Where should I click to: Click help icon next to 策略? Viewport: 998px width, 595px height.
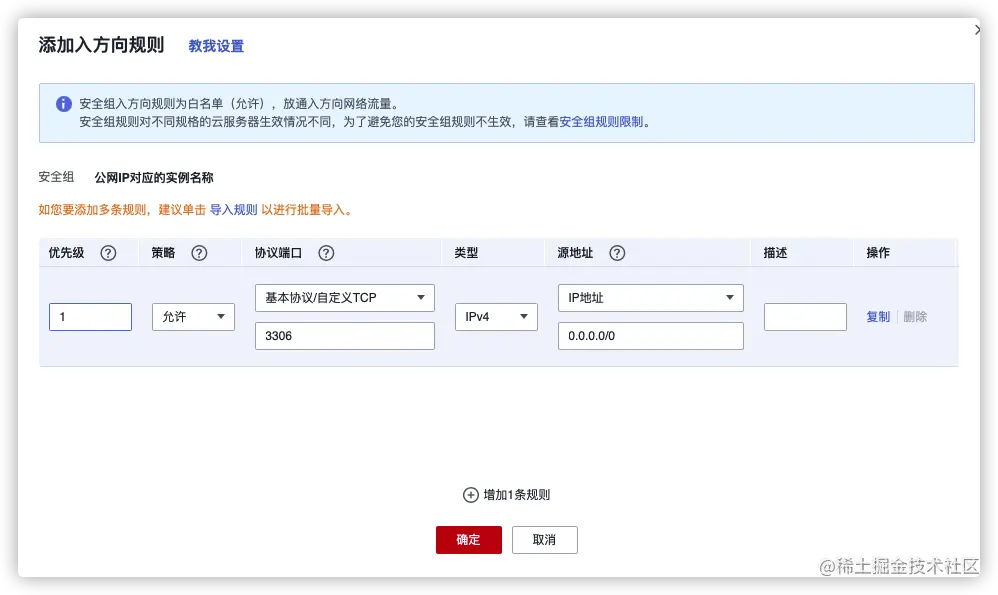coord(199,253)
